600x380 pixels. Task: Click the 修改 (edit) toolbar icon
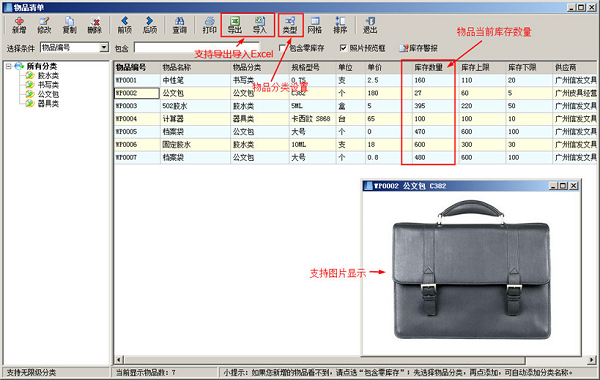pos(44,25)
